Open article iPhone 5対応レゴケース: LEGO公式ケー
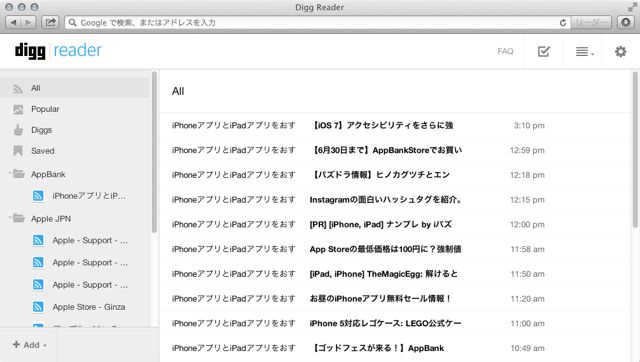The image size is (640, 362). coord(385,323)
